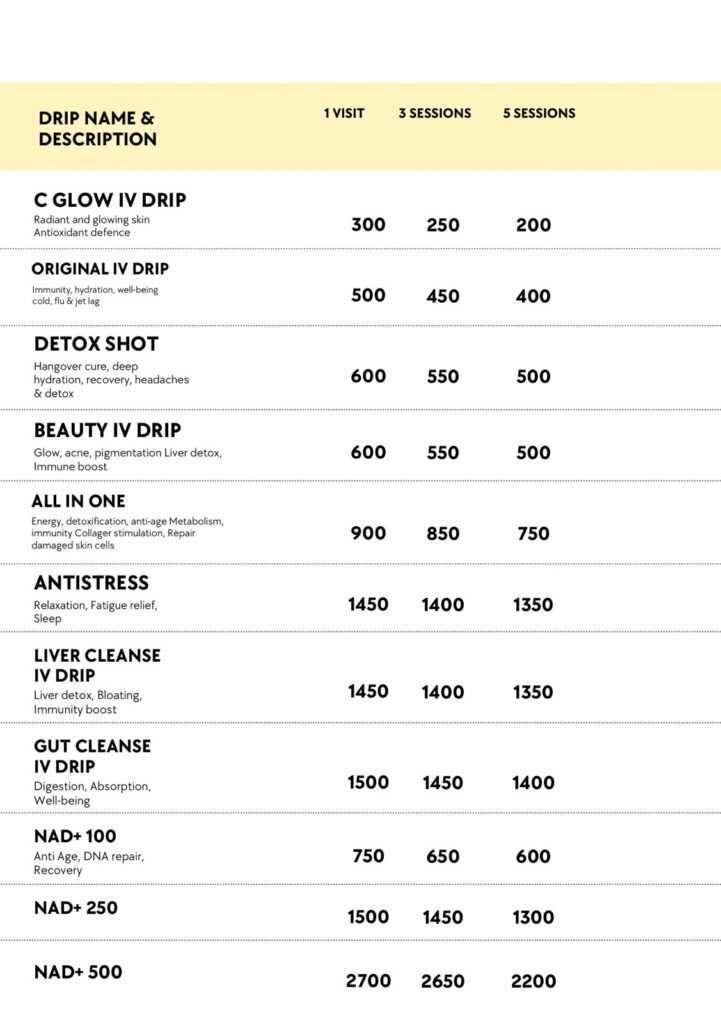Click NAD+ 500's 1 visit price 2700
This screenshot has height=1024, width=721.
pos(368,982)
